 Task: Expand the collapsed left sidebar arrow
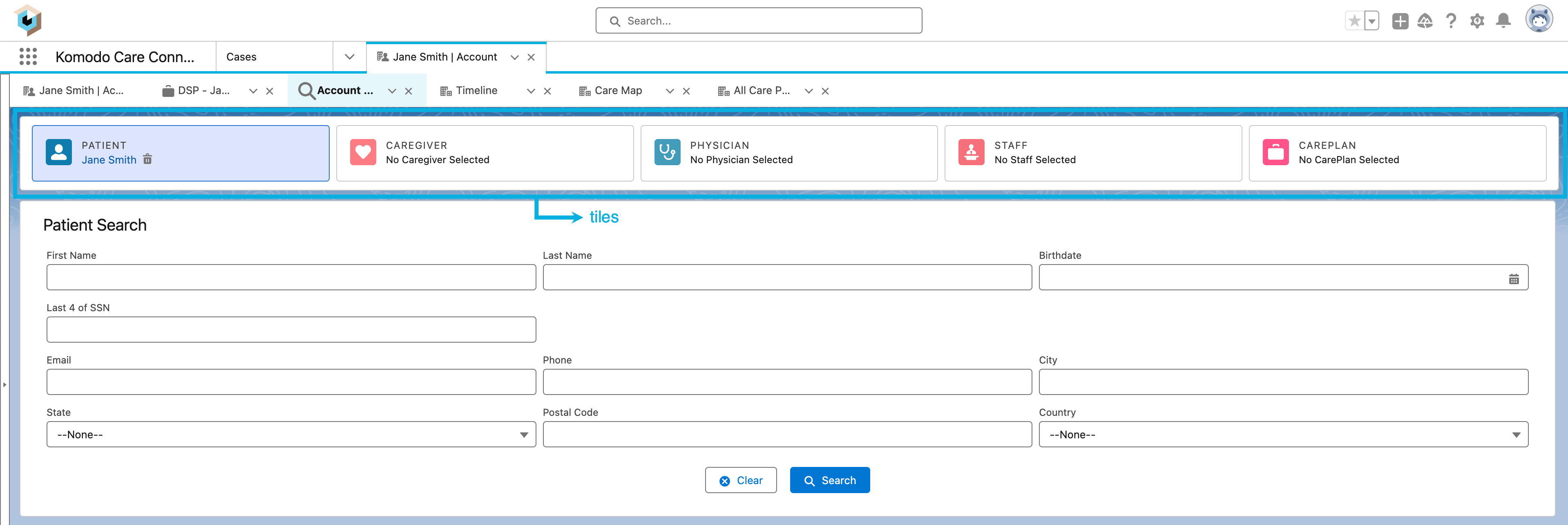[x=4, y=384]
